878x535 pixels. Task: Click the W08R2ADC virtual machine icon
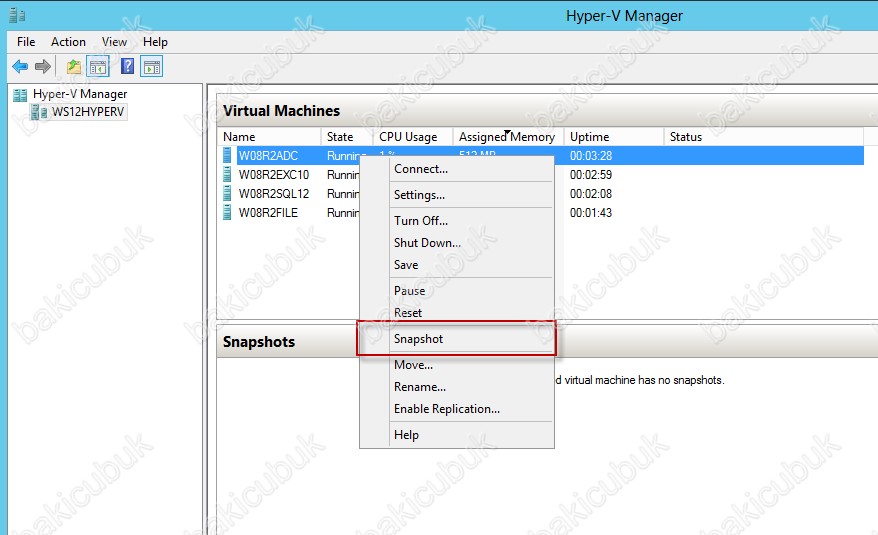(227, 155)
